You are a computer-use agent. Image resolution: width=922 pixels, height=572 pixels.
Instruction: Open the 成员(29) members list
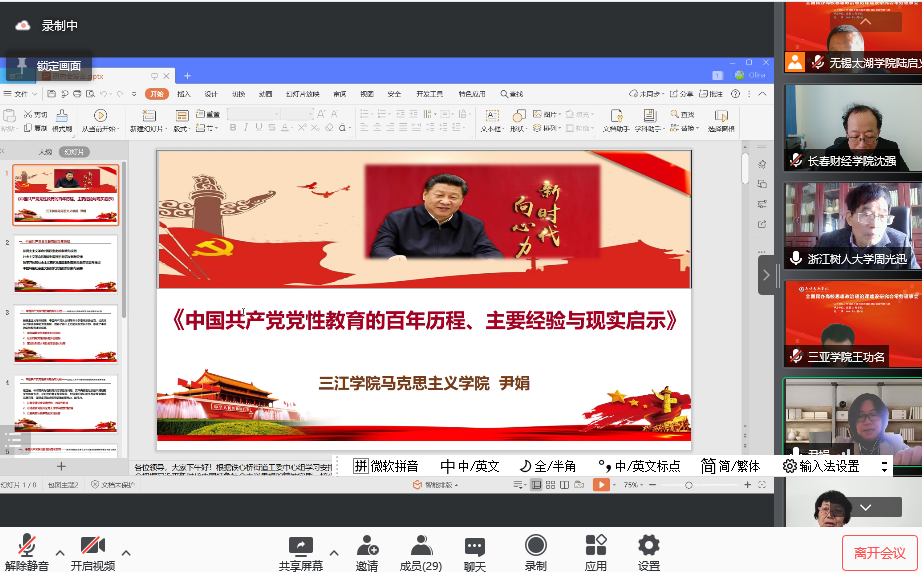421,550
